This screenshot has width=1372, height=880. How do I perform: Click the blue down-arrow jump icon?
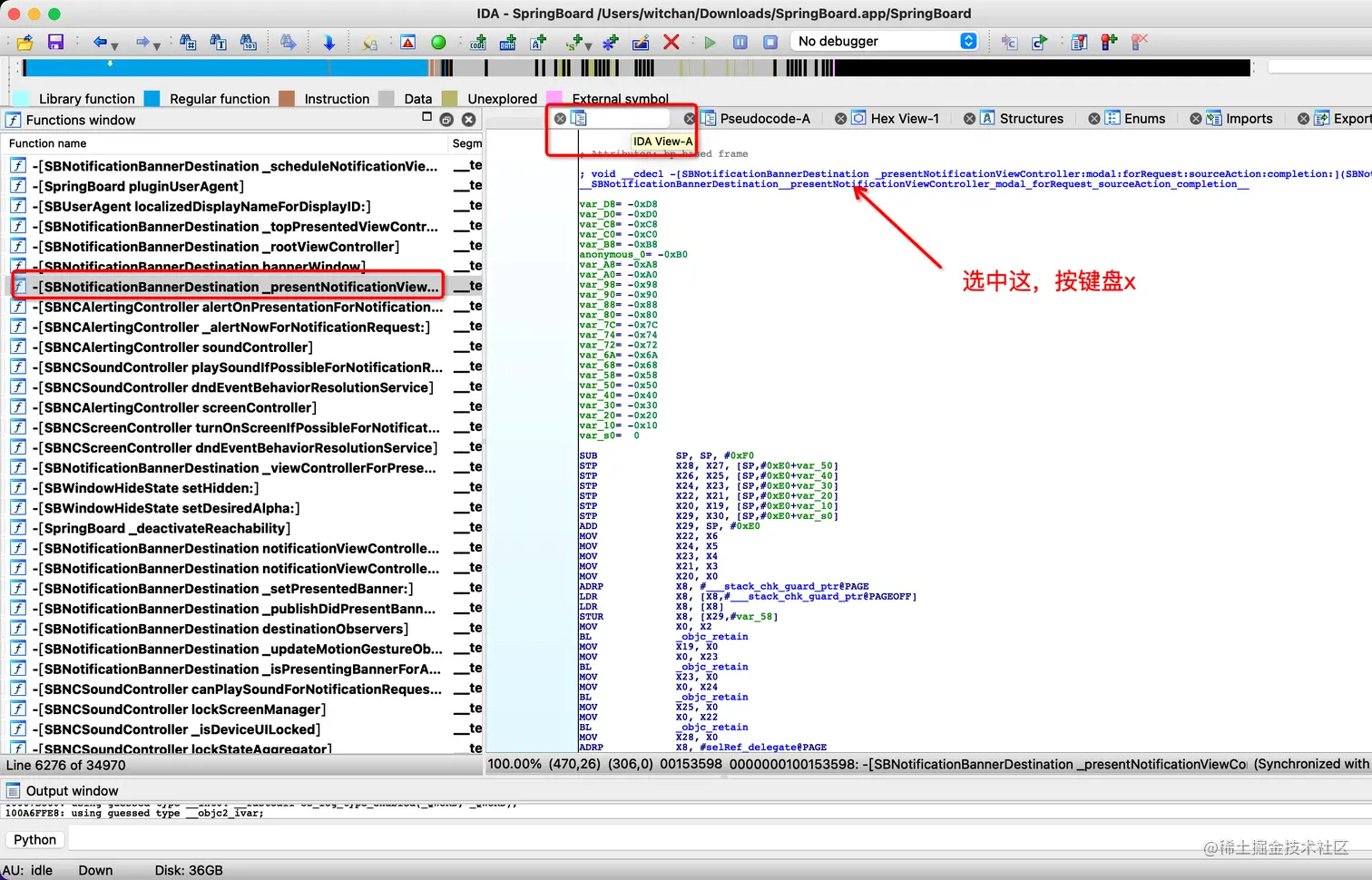(x=328, y=42)
